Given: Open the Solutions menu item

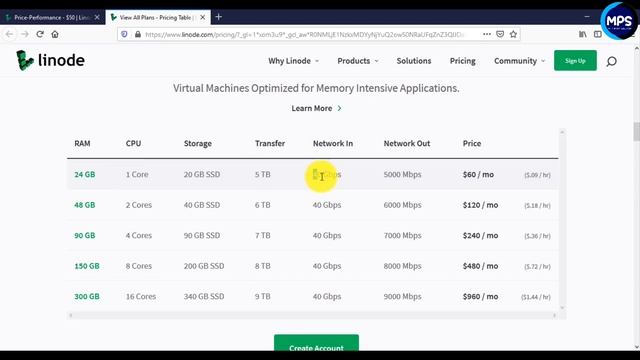Looking at the screenshot, I should [414, 61].
